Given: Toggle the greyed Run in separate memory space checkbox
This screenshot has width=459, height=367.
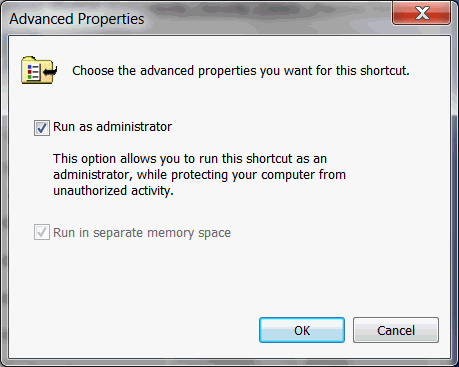Looking at the screenshot, I should tap(42, 232).
